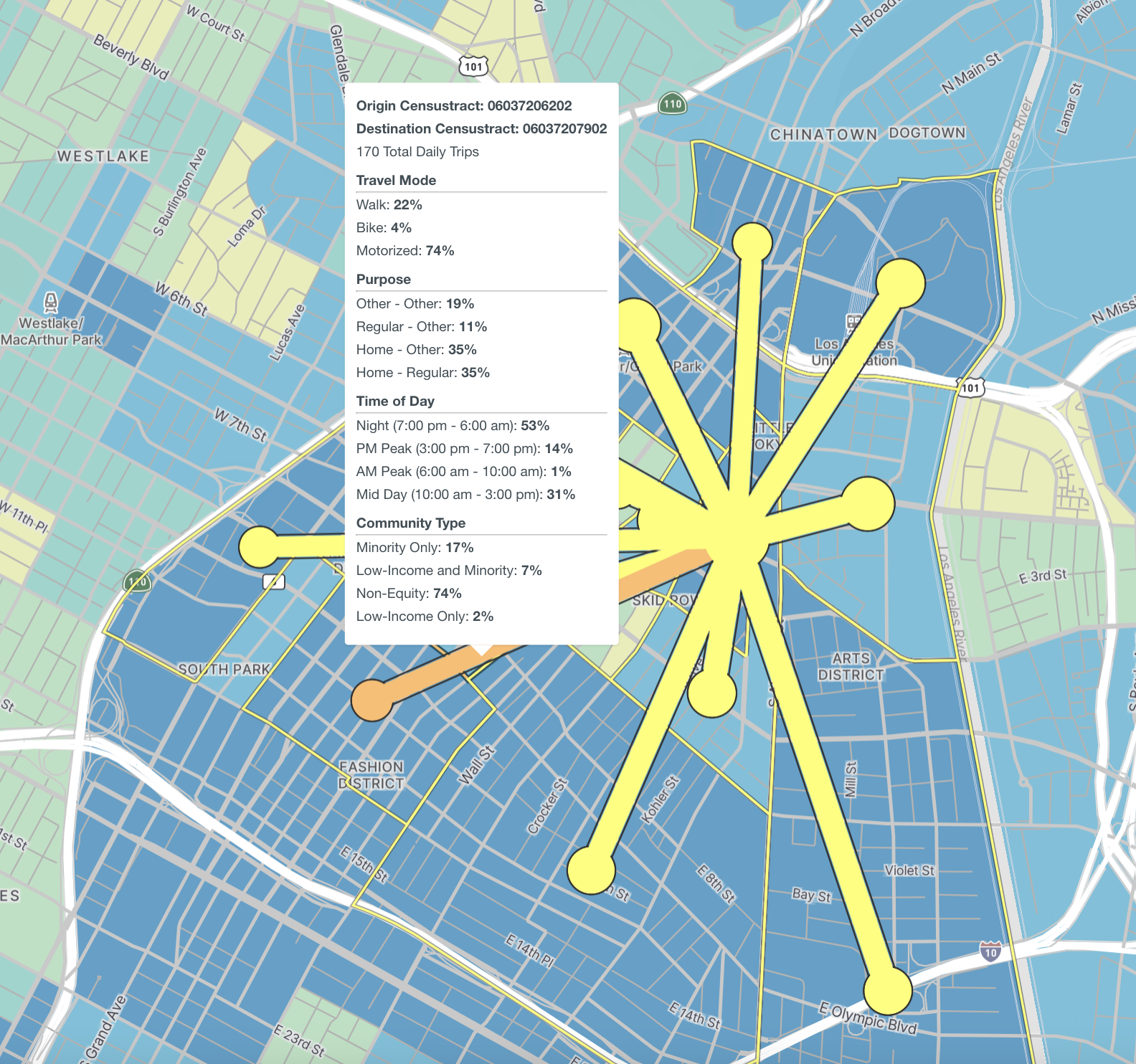Click yellow endpoint circle below Chinatown label
Image resolution: width=1136 pixels, height=1064 pixels.
coord(752,242)
